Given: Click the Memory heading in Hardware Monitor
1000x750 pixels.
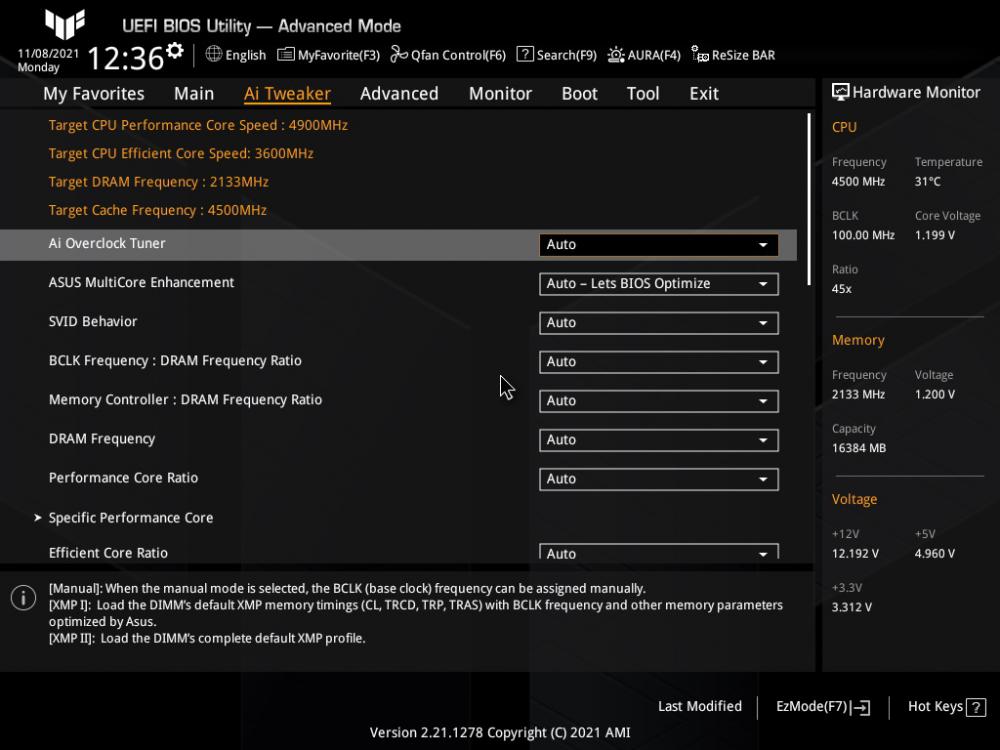Looking at the screenshot, I should [x=858, y=341].
